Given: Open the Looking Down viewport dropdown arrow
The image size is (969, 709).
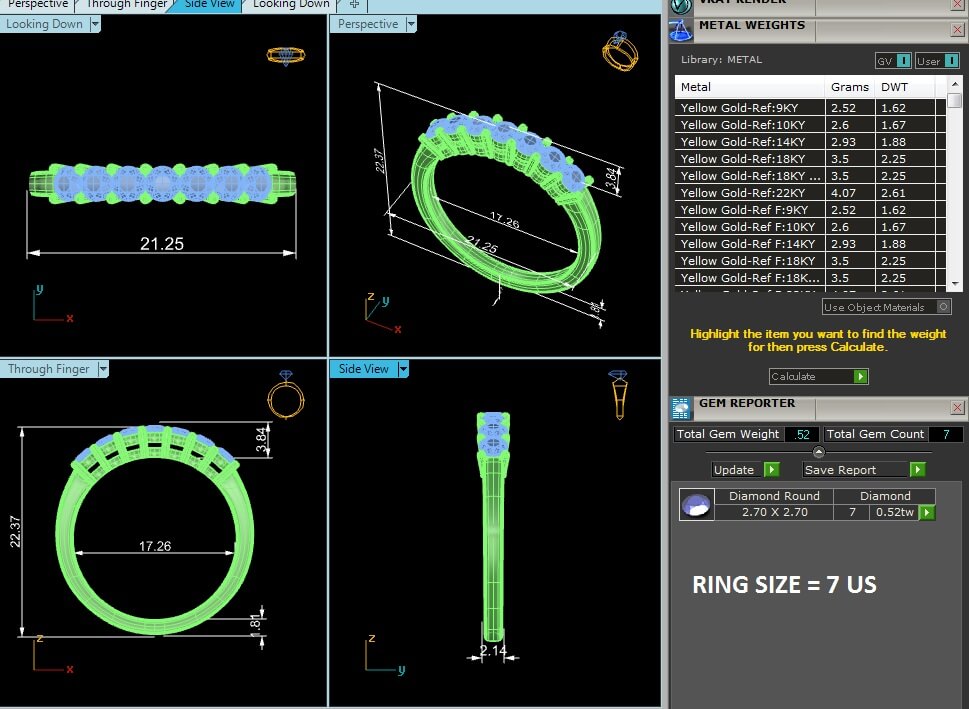Looking at the screenshot, I should click(95, 24).
